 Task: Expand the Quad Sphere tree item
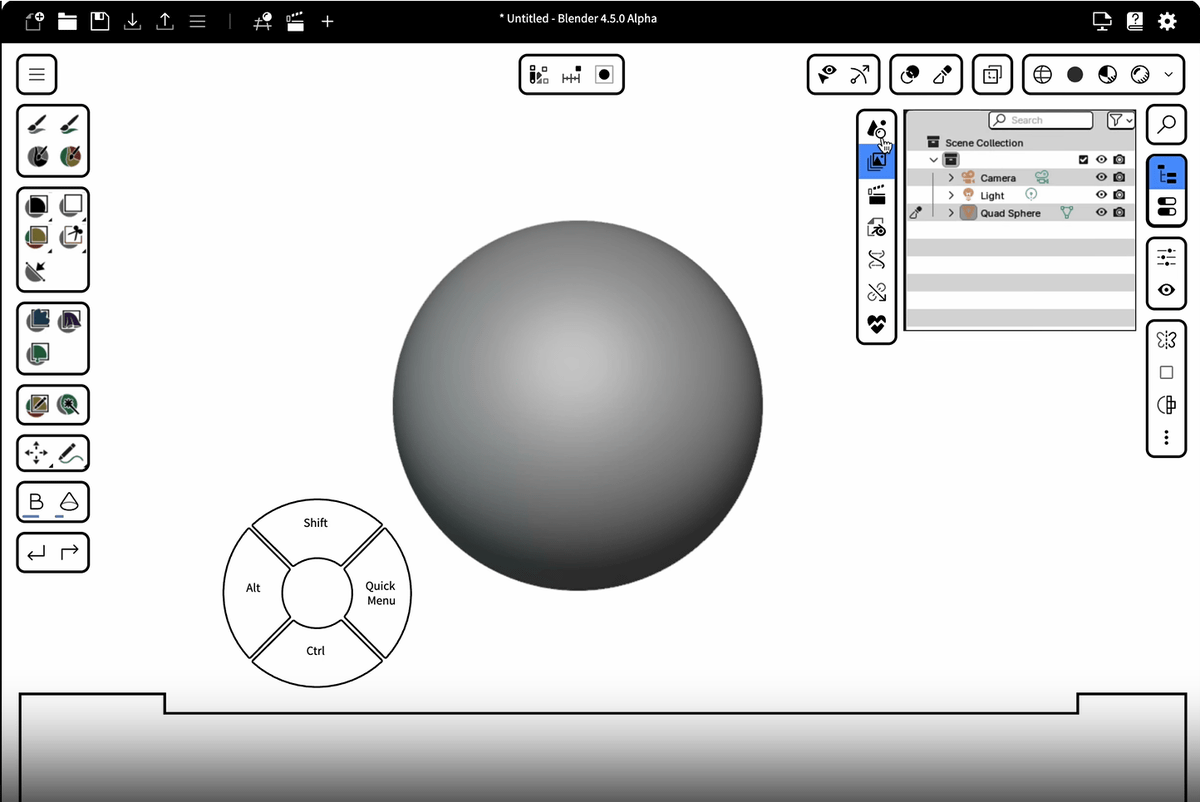coord(951,213)
